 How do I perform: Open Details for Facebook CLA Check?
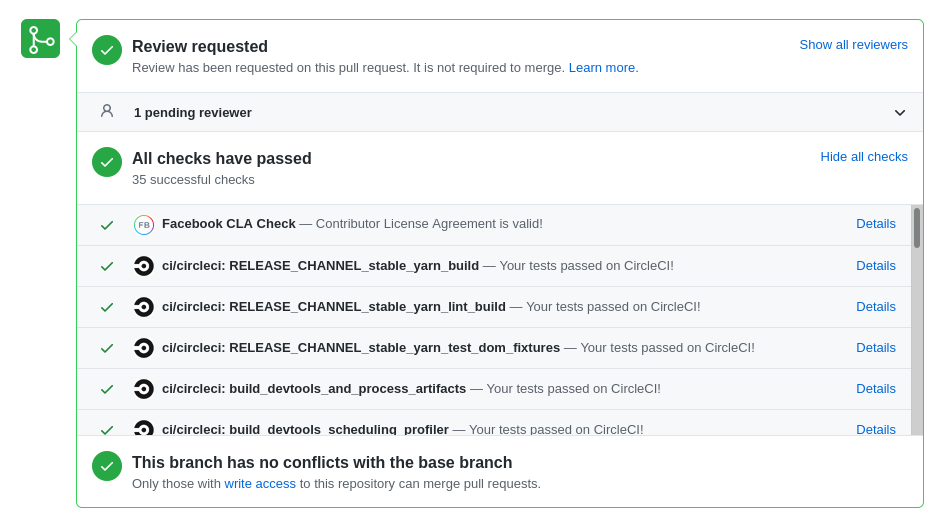coord(876,224)
